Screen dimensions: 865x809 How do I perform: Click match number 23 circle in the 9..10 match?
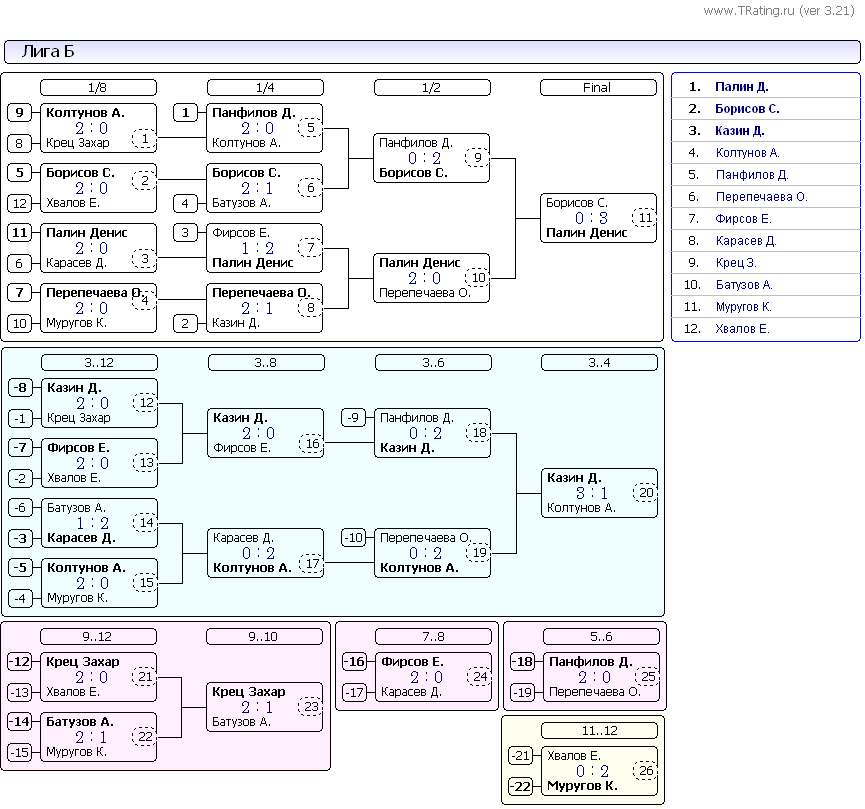click(311, 706)
